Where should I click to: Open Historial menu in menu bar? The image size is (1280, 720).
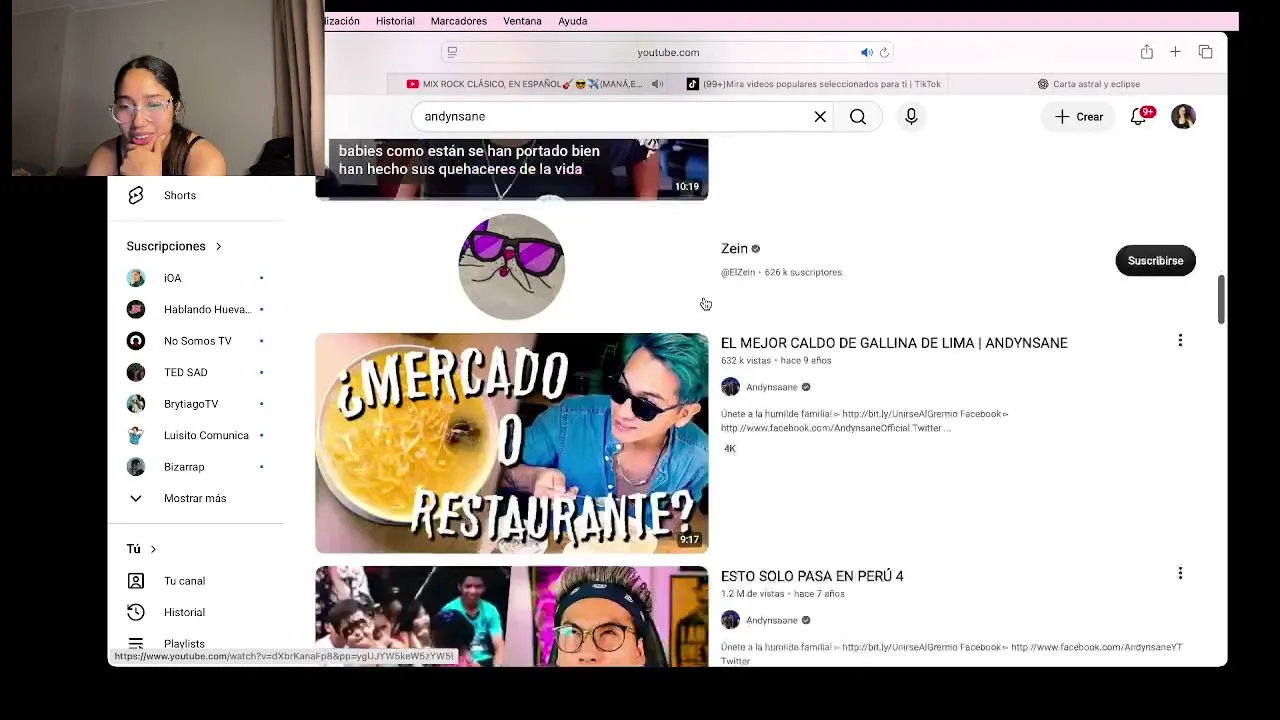tap(395, 21)
